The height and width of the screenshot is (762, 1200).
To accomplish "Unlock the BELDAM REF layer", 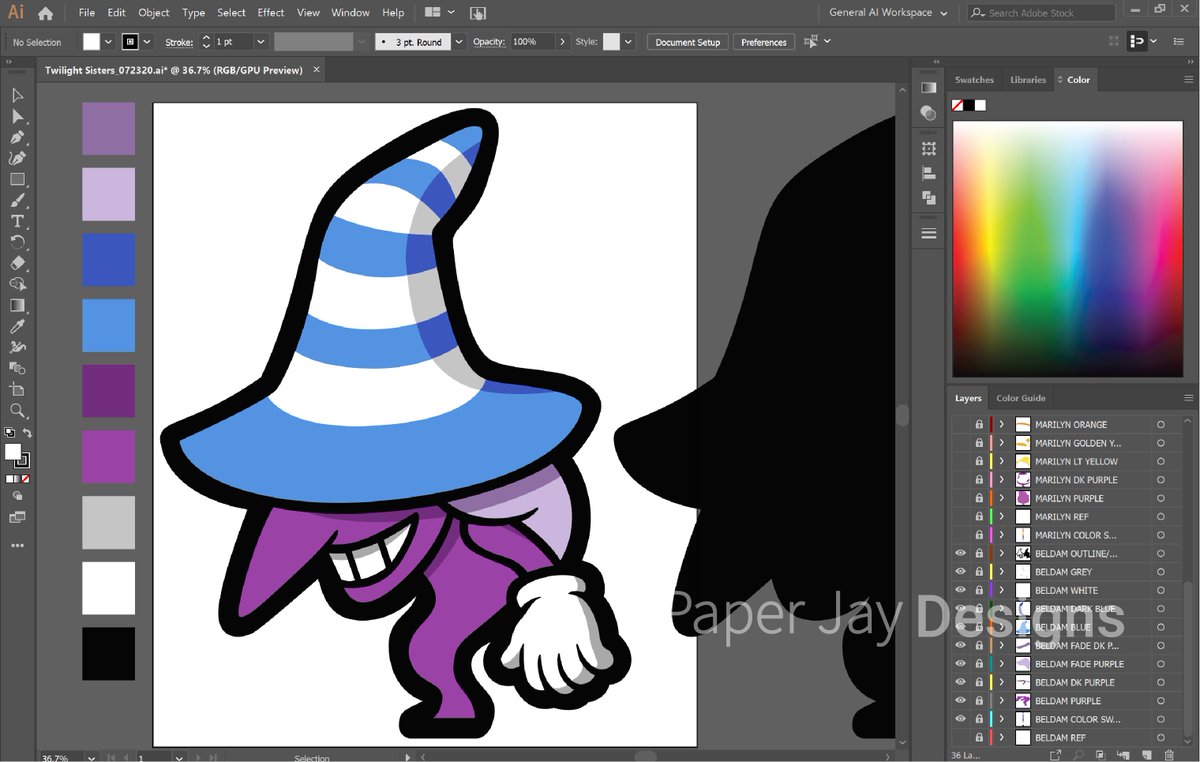I will [979, 738].
